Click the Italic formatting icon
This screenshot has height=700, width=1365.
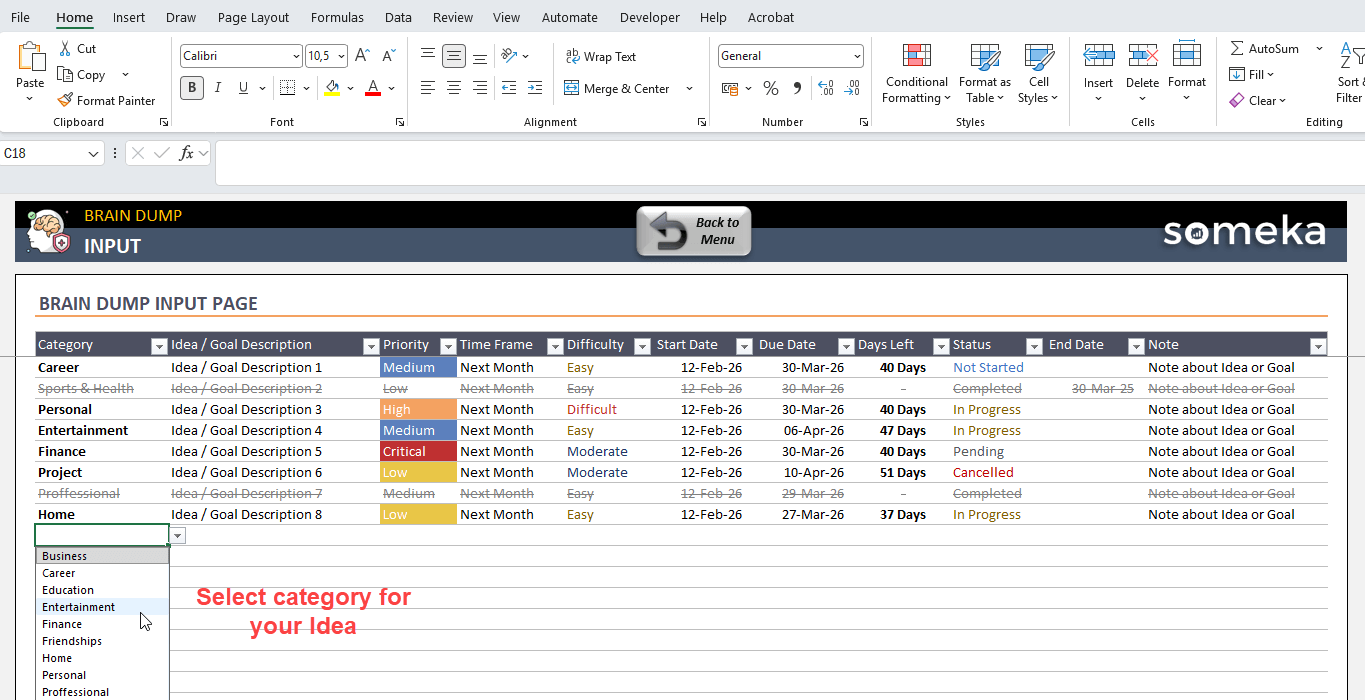217,88
